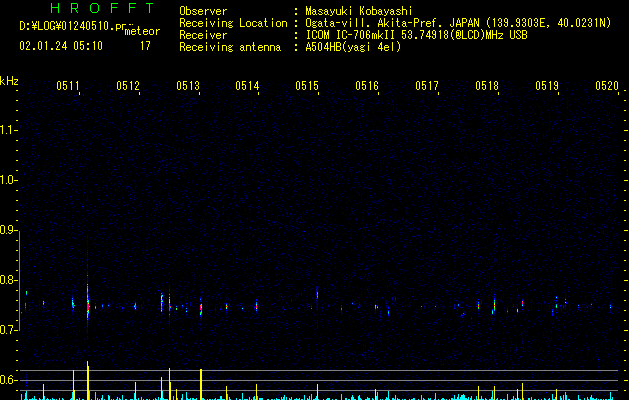Click the bright echo at 0513
The height and width of the screenshot is (400, 629).
point(201,308)
